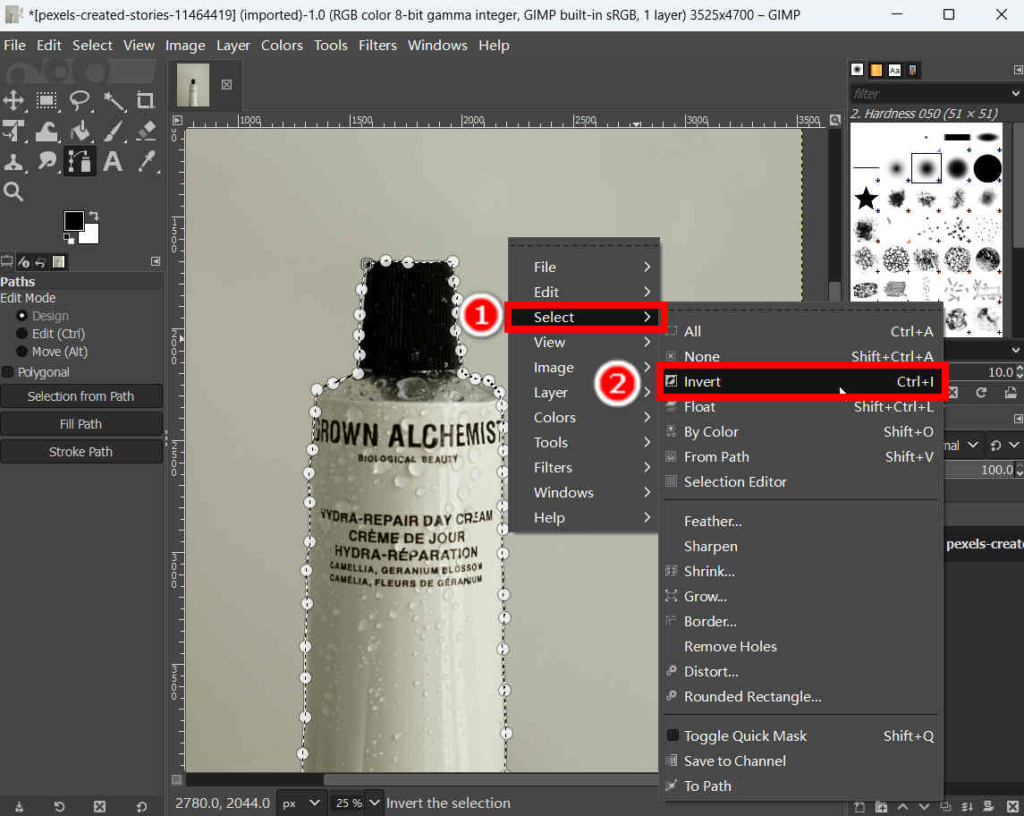The width and height of the screenshot is (1024, 816).
Task: Click the black foreground color swatch
Action: tap(74, 221)
